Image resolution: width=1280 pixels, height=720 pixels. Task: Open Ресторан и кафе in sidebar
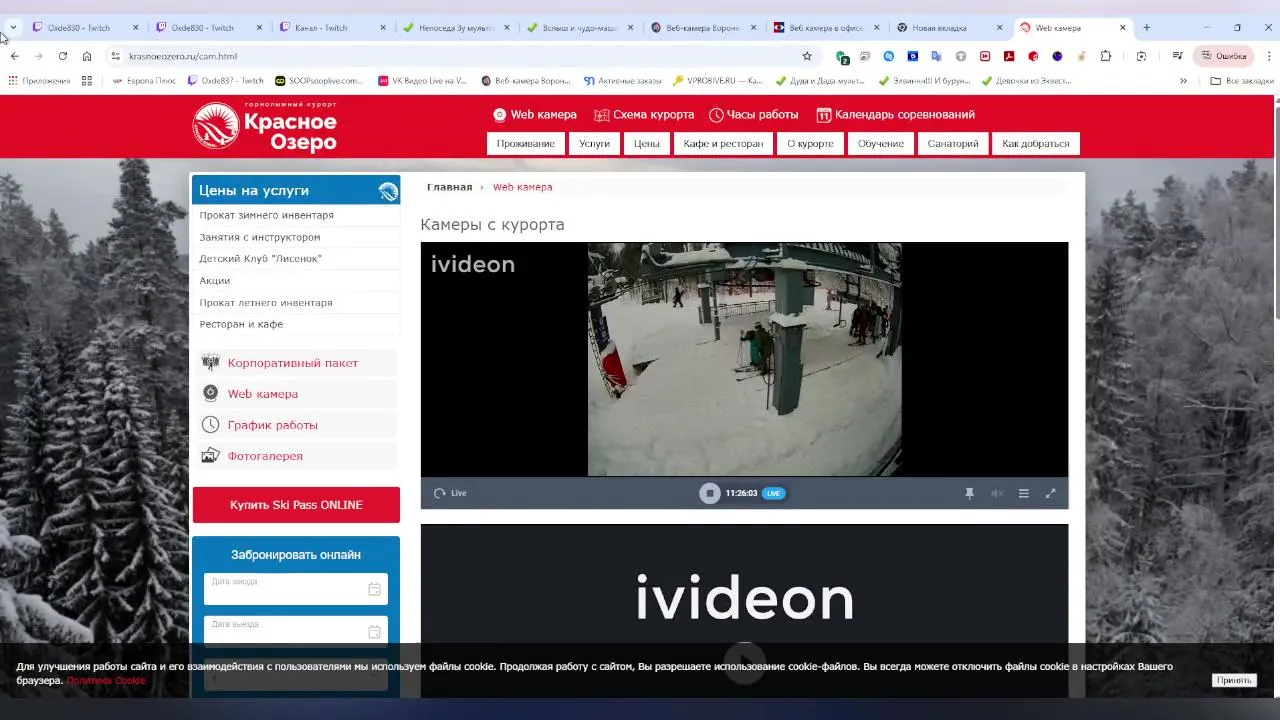[241, 325]
